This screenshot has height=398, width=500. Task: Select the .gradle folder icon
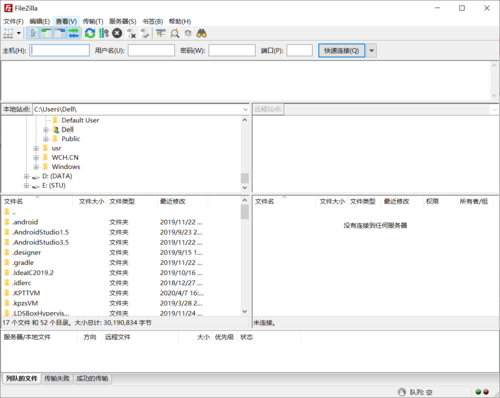[7, 263]
